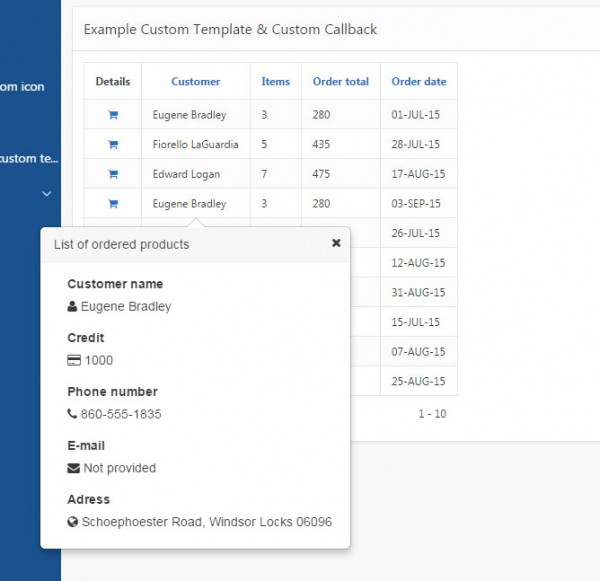Click cart icon in Edward Logan row
This screenshot has height=581, width=600.
pos(113,174)
